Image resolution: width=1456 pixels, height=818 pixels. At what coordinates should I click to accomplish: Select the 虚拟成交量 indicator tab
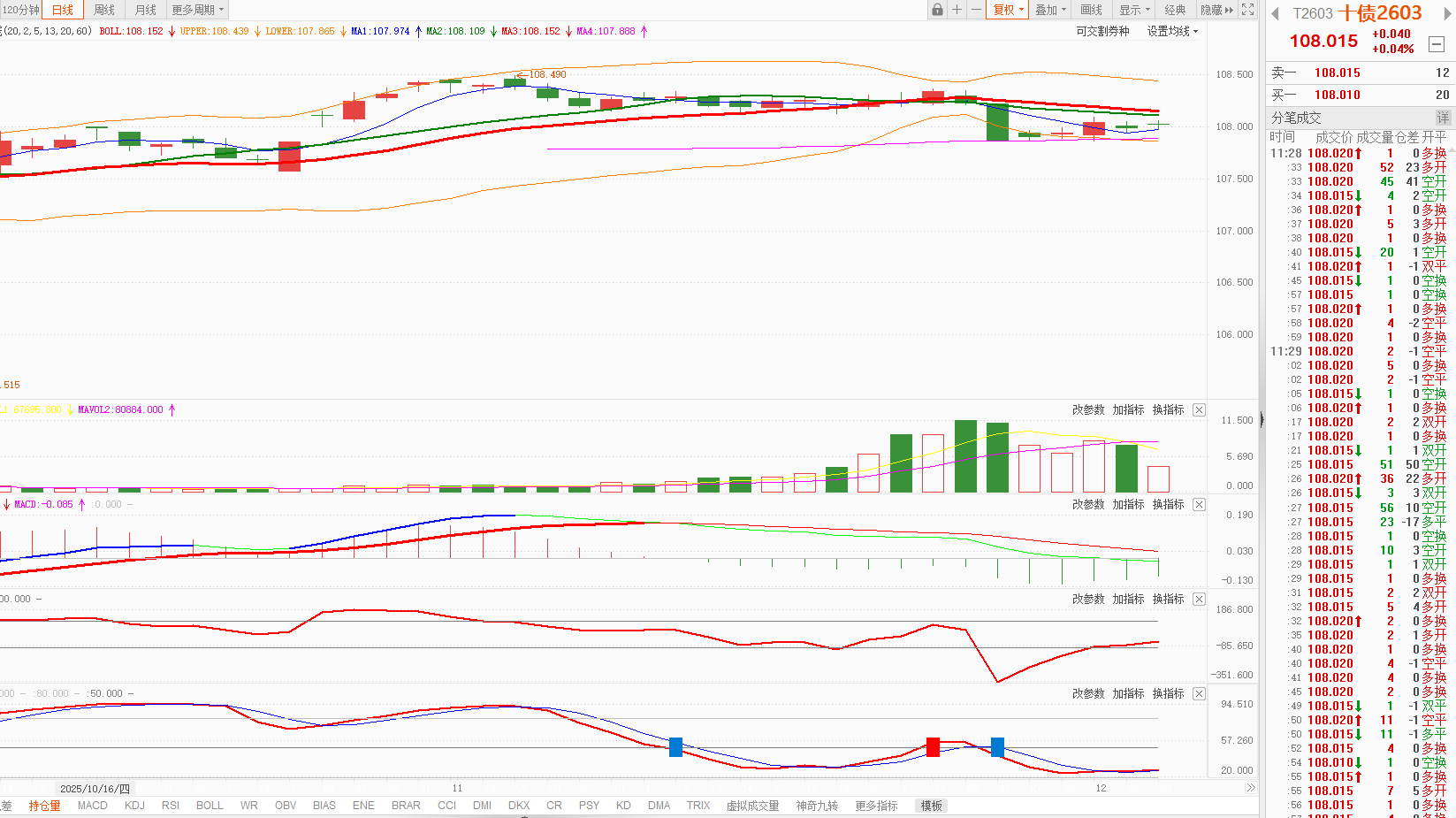pyautogui.click(x=752, y=806)
